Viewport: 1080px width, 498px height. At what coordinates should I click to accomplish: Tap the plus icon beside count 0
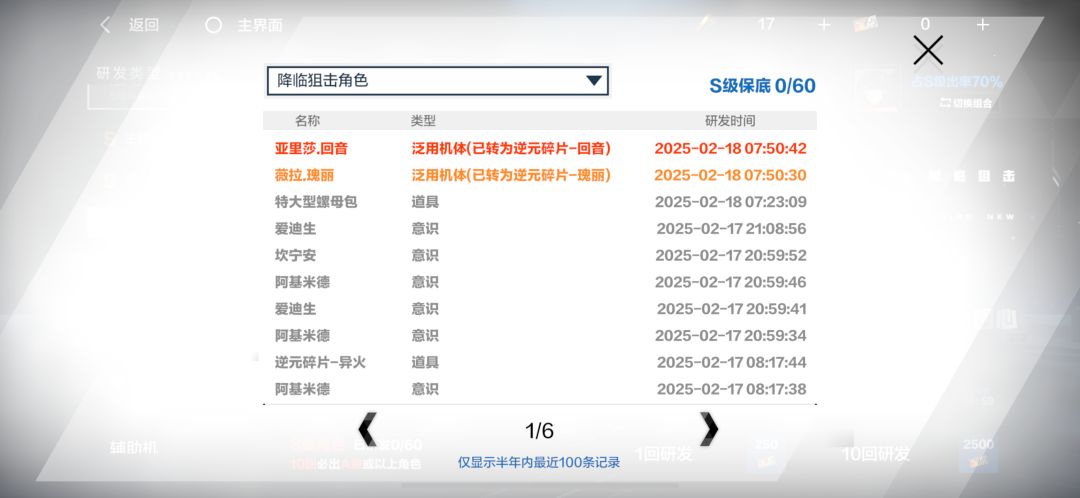[983, 25]
